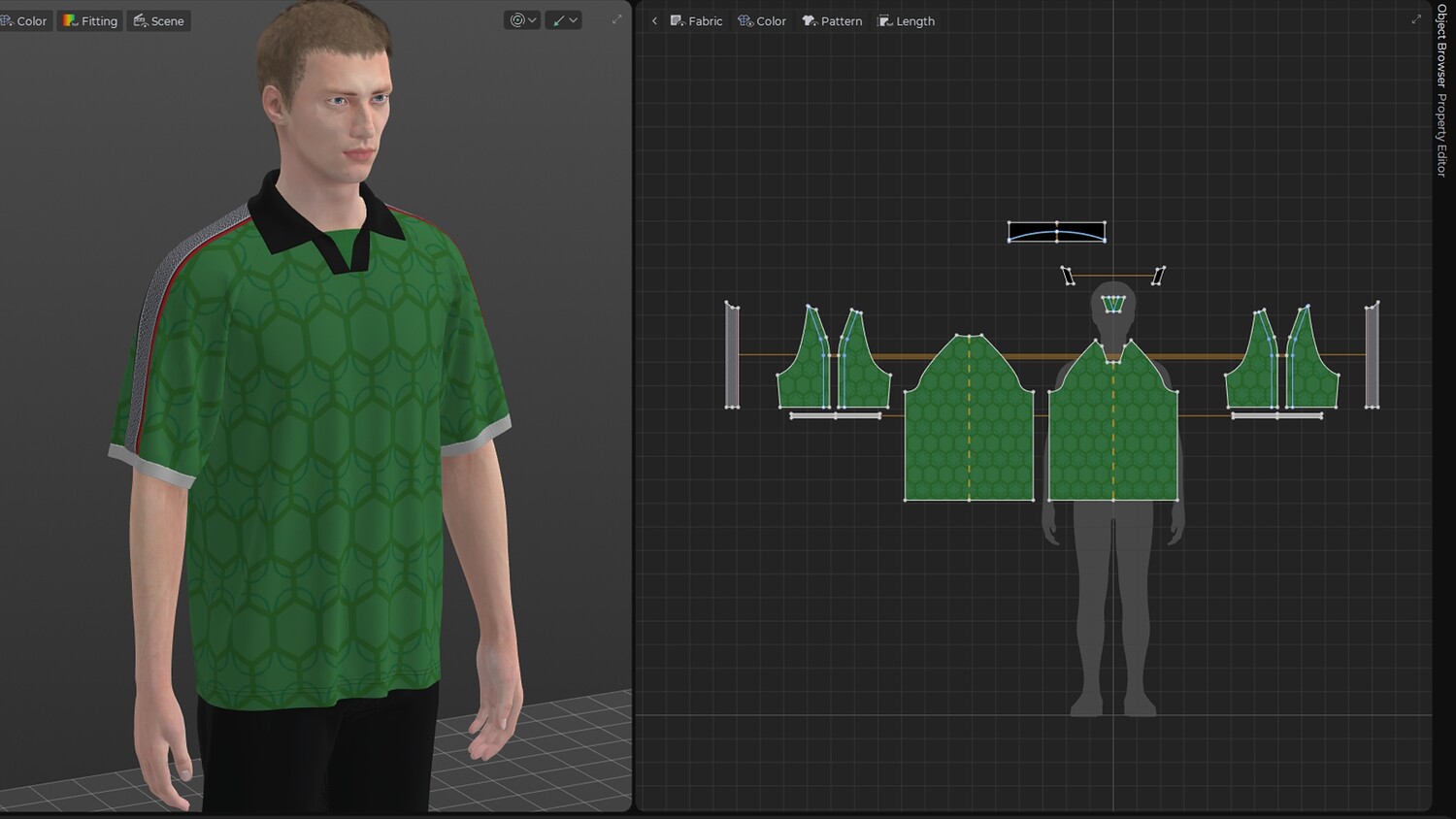Screen dimensions: 1456x819
Task: Select the Pattern tool in the 2D editor
Action: pos(832,20)
